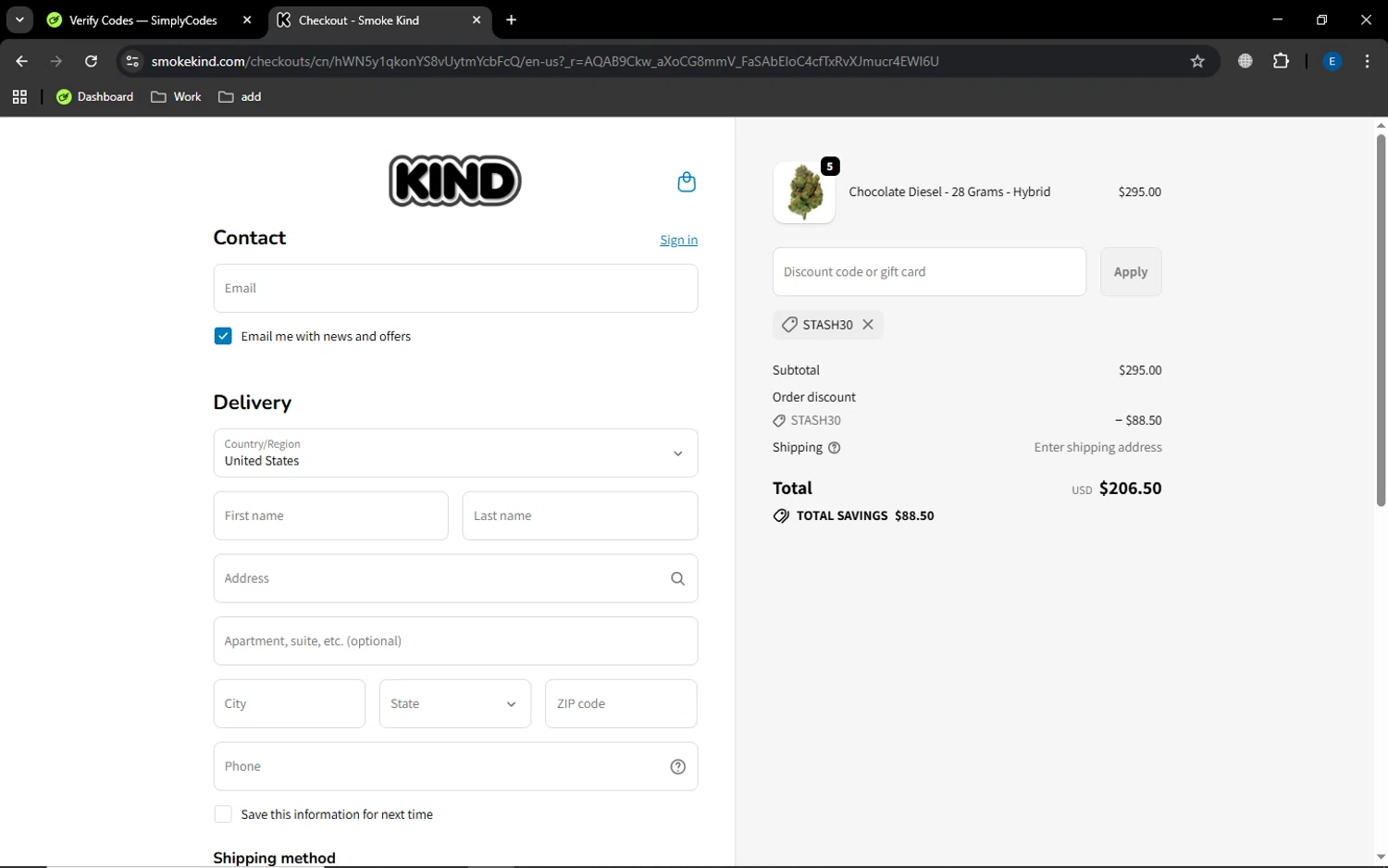
Task: Close the Checkout Smoke Kind tab
Action: (x=477, y=19)
